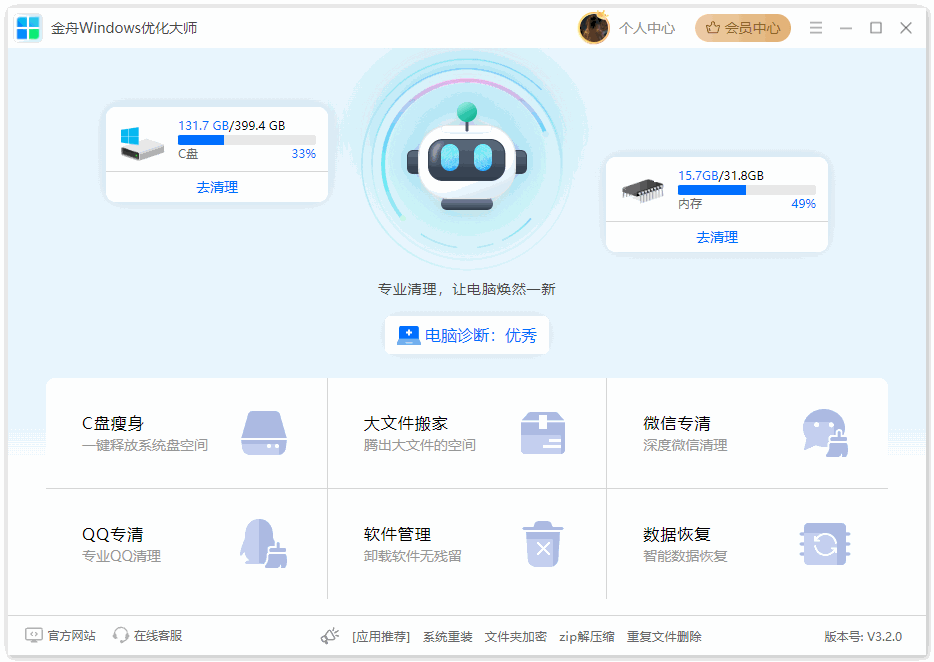Viewport: 934px width, 662px height.
Task: Click 去清理 under the 内存 card
Action: tap(717, 237)
